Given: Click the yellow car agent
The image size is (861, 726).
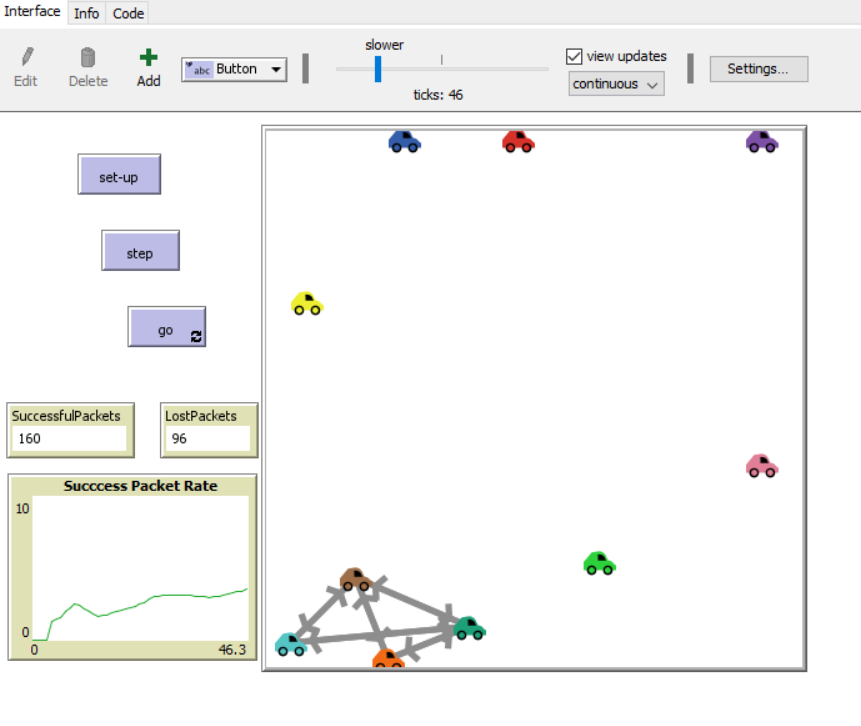Looking at the screenshot, I should tap(307, 304).
